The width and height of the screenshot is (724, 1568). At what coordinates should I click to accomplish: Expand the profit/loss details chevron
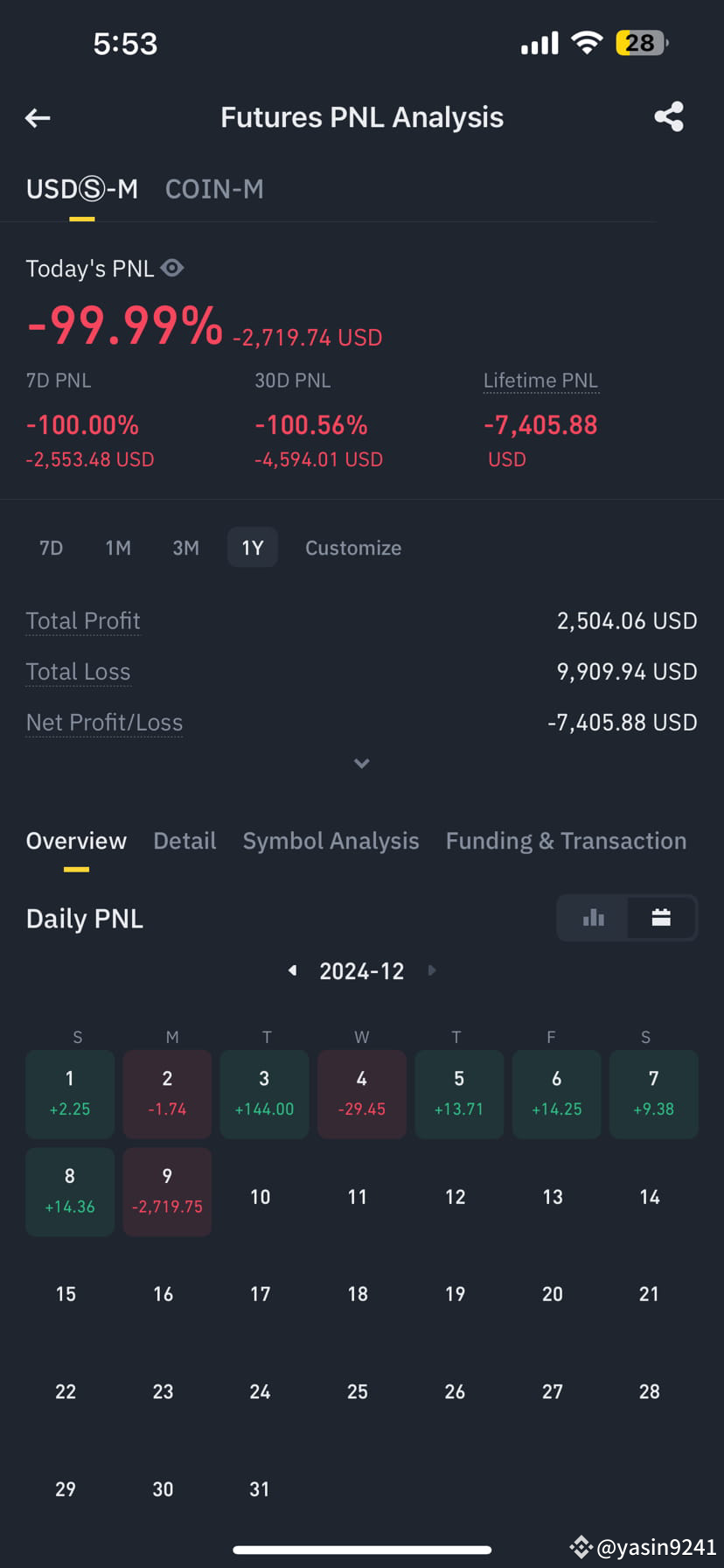(x=362, y=764)
